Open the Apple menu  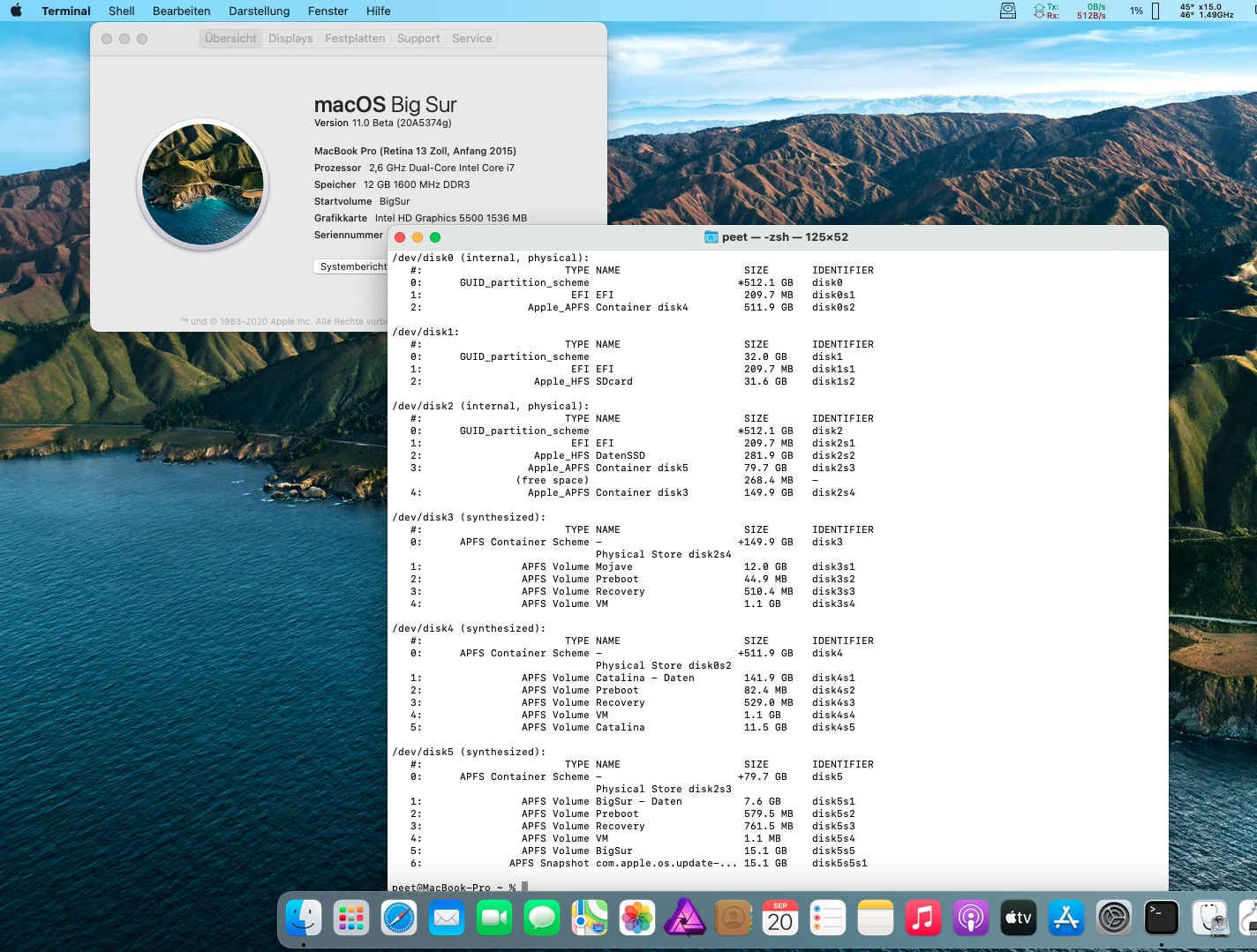16,11
